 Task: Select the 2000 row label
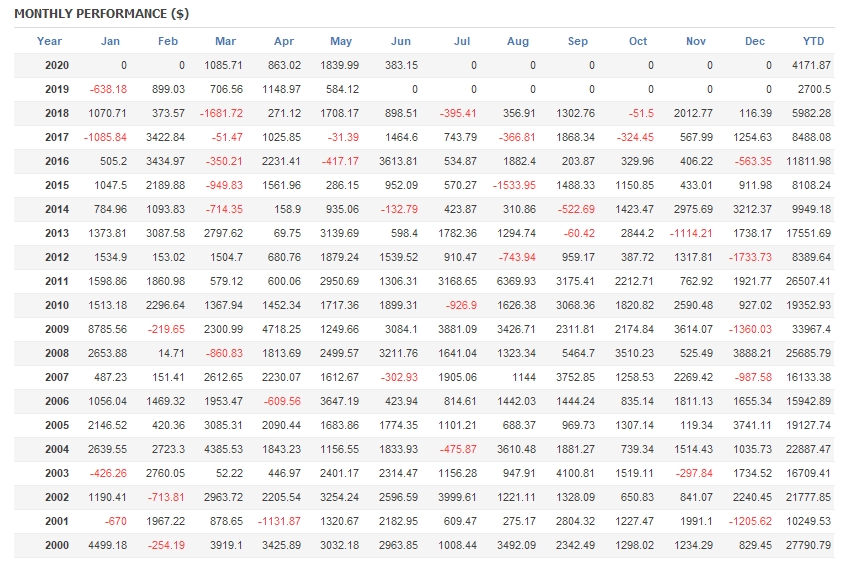(x=57, y=545)
